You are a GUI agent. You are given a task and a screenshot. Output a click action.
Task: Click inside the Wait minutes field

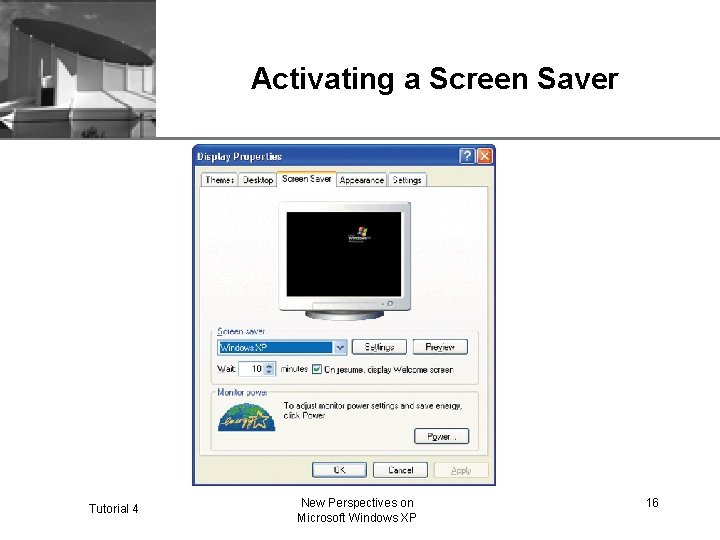(x=251, y=369)
